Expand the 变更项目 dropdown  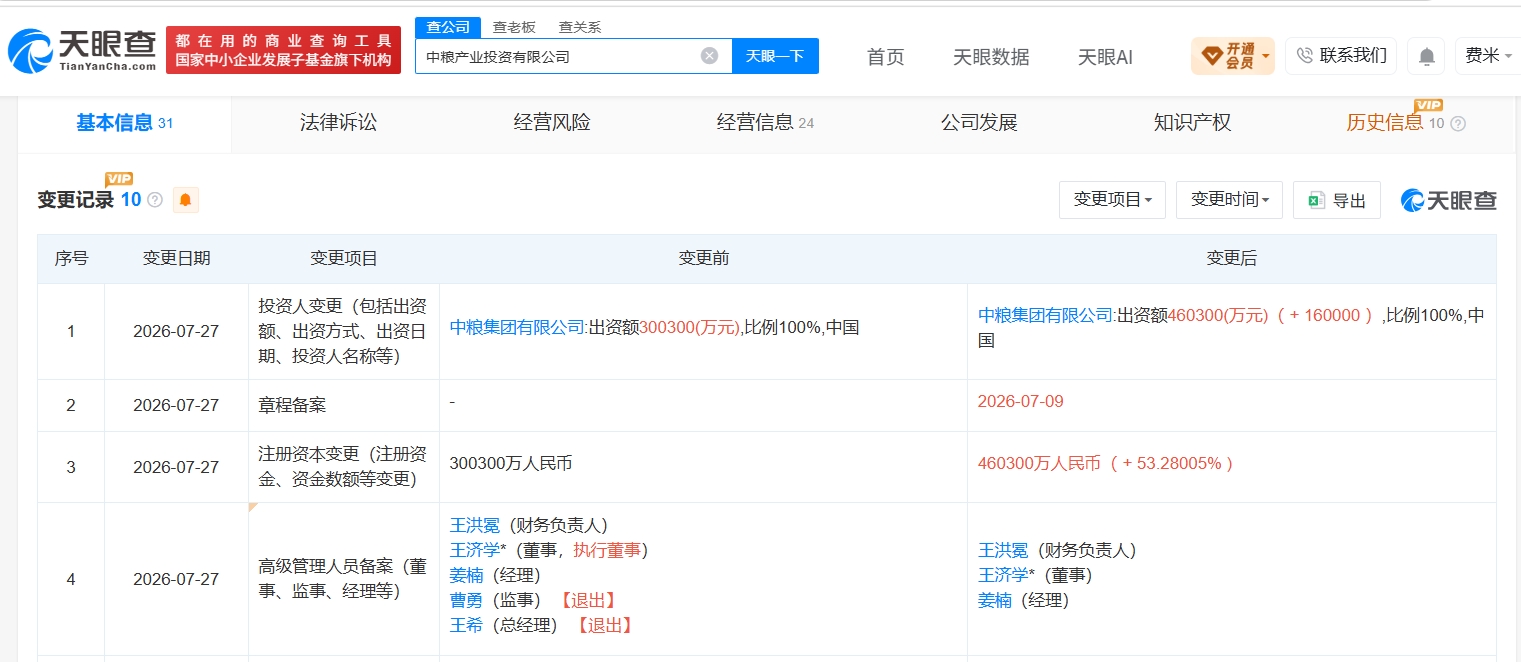coord(1112,200)
